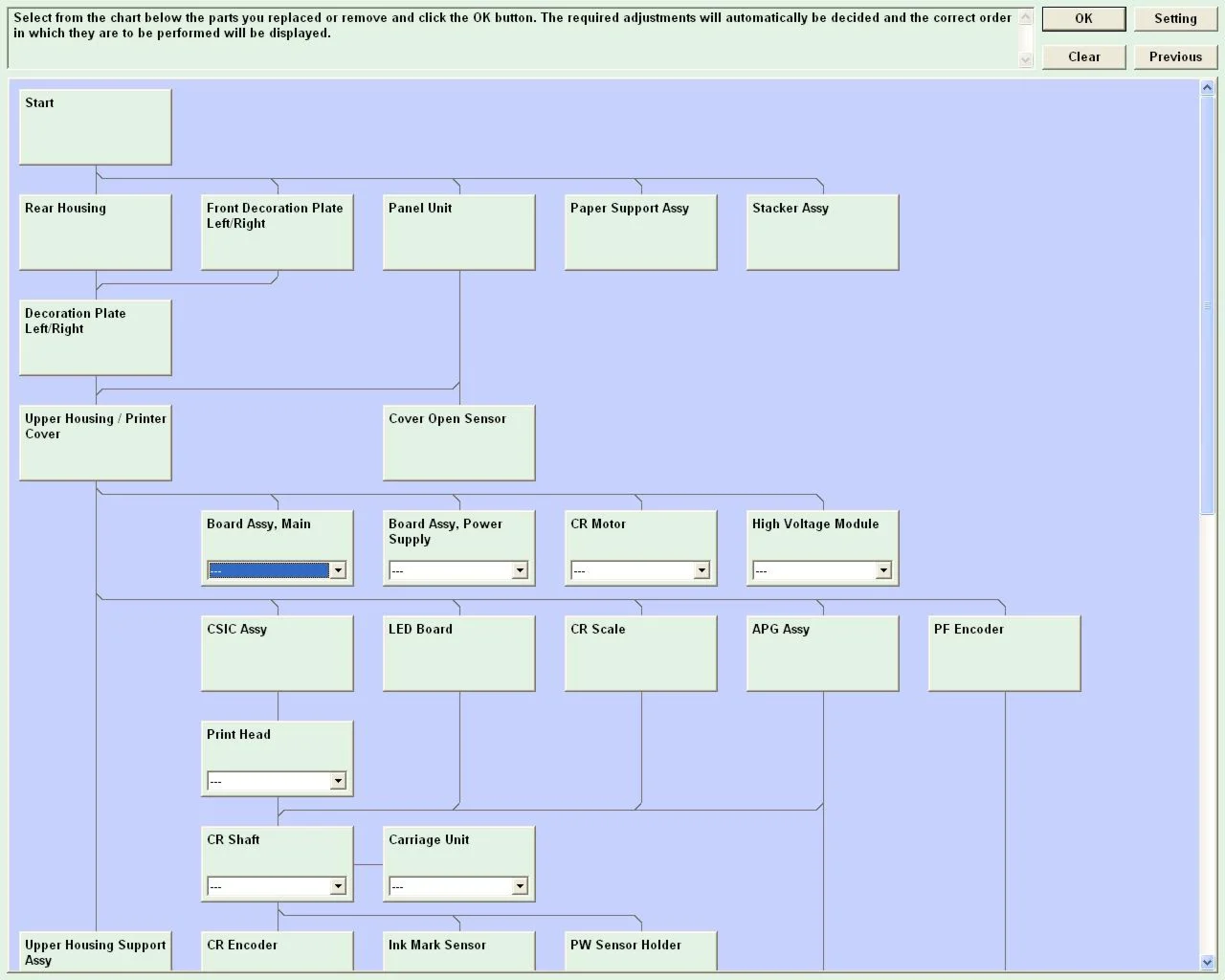The image size is (1225, 980).
Task: Select Front Decoration Plate Left/Right box
Action: point(278,233)
